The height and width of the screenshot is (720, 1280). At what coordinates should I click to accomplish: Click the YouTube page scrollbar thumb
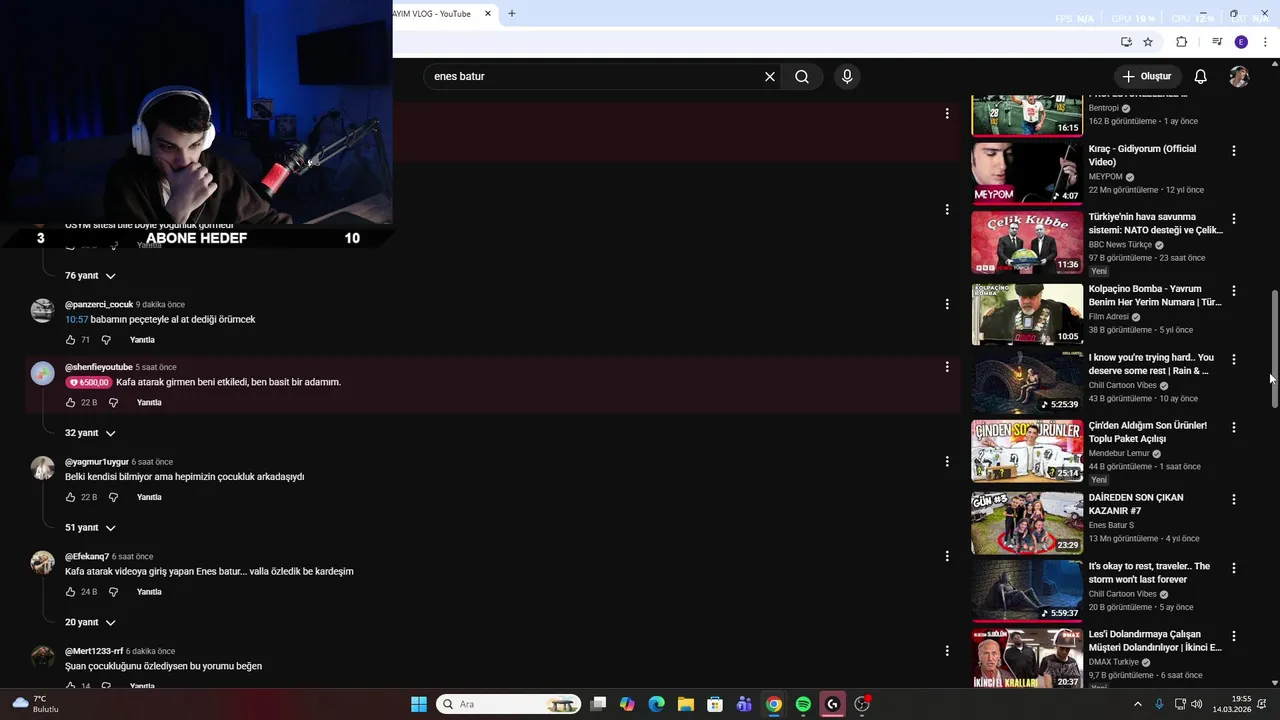pos(1274,349)
